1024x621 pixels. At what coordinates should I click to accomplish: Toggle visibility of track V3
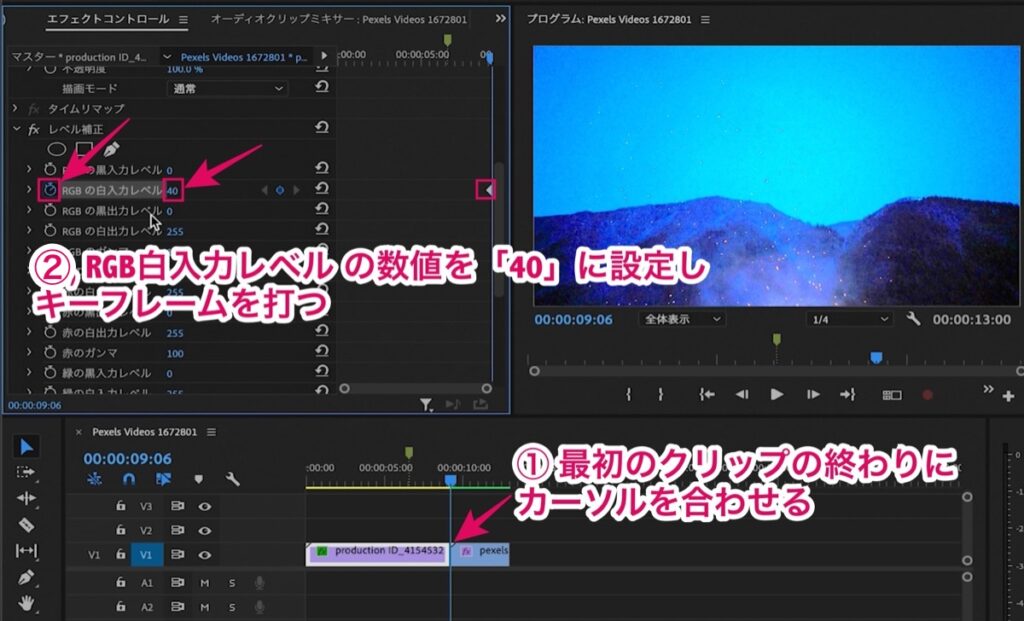coord(204,506)
